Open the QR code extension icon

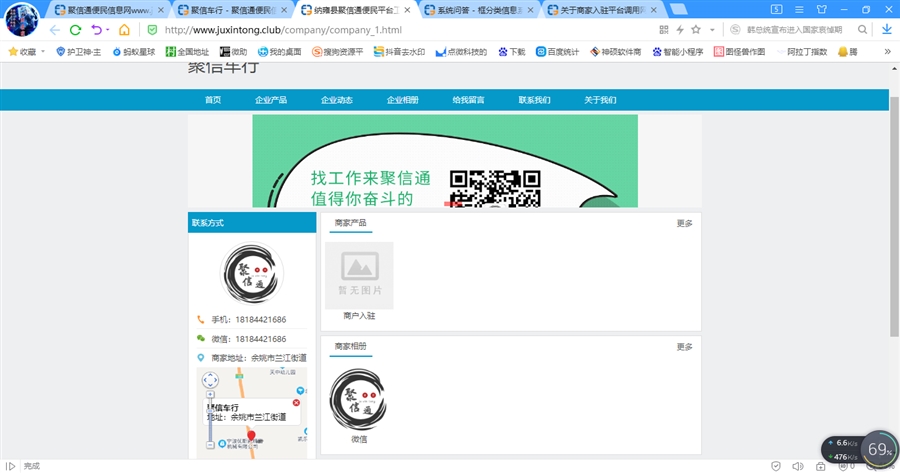(x=664, y=30)
